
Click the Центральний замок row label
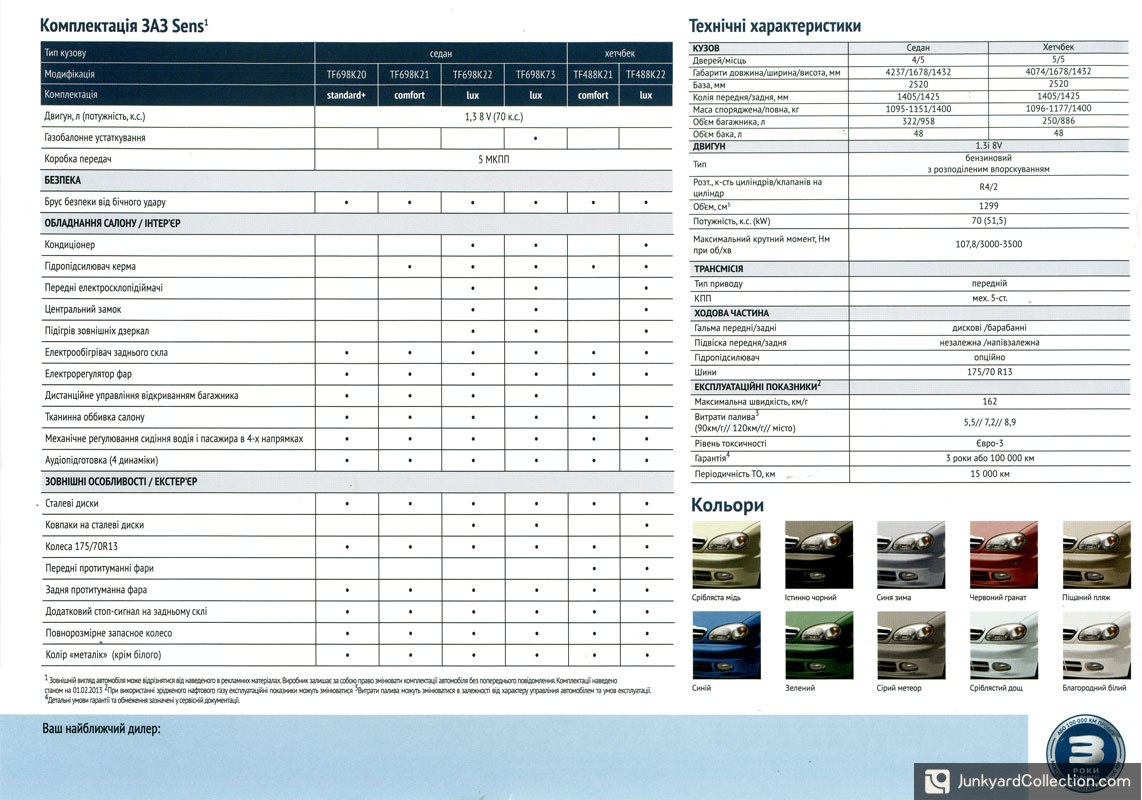(82, 310)
